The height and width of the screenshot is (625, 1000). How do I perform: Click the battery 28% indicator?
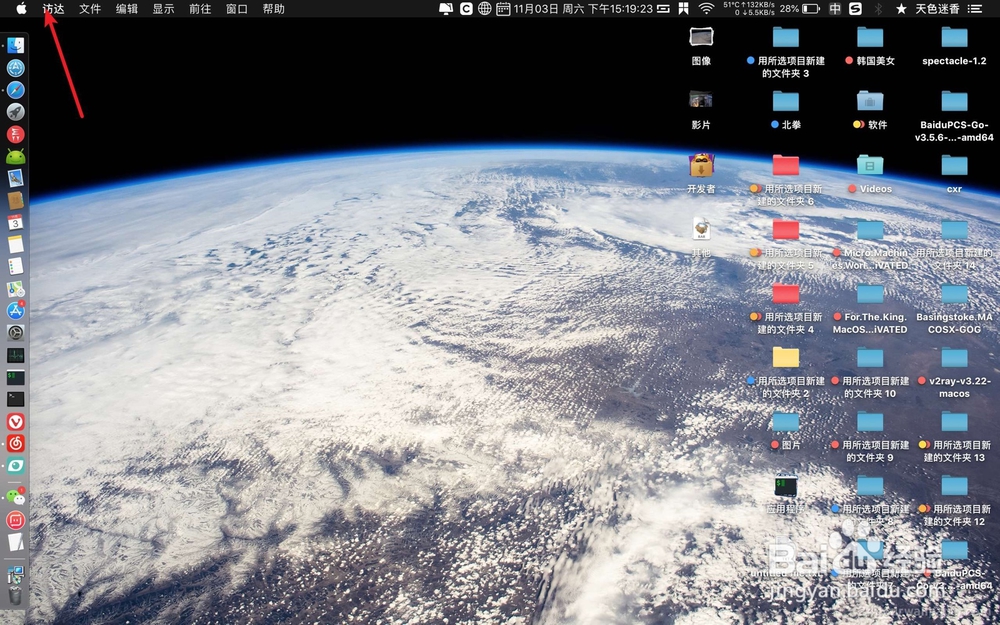tap(799, 8)
